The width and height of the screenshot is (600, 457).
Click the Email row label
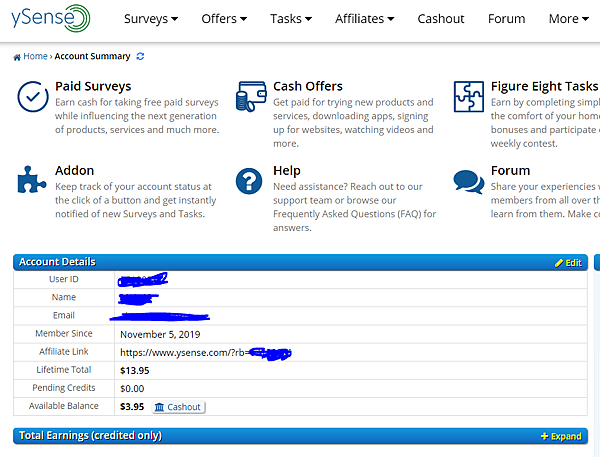[64, 315]
